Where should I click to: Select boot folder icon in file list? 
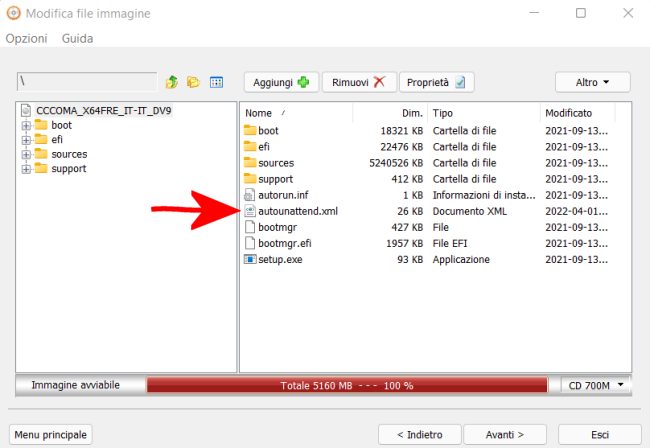pos(250,130)
